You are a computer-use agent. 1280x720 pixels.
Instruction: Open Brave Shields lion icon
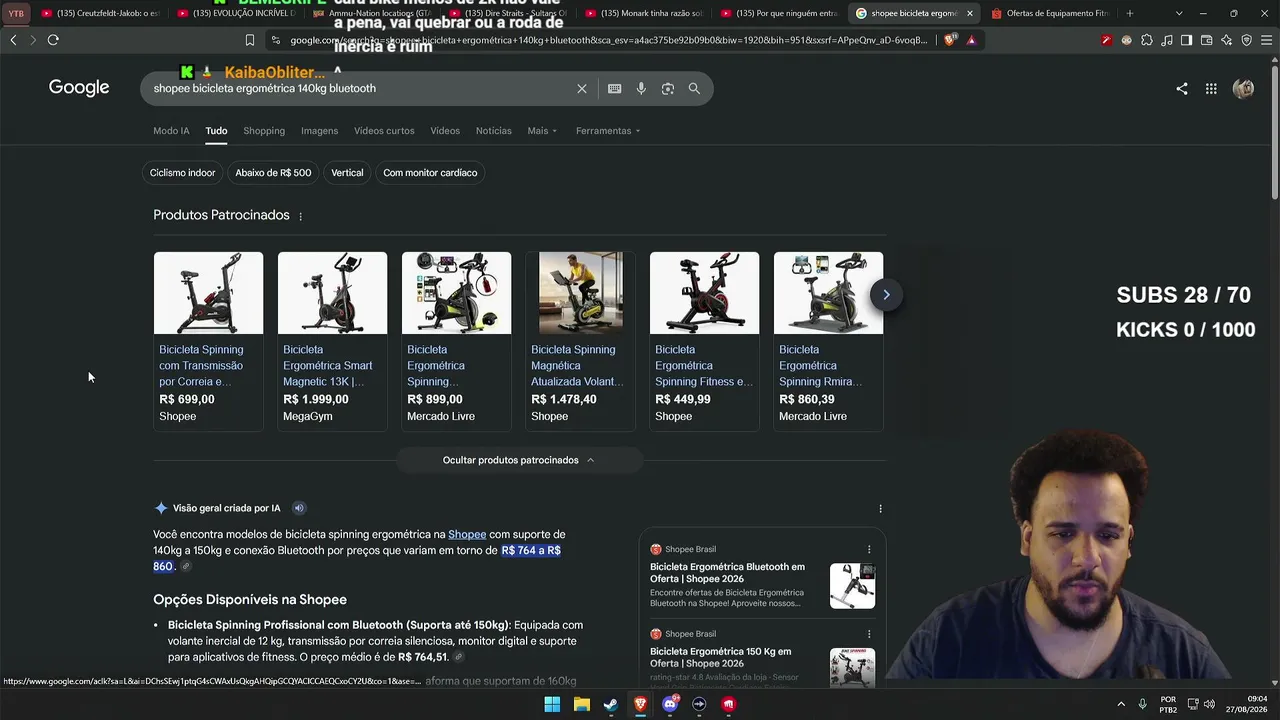[950, 40]
